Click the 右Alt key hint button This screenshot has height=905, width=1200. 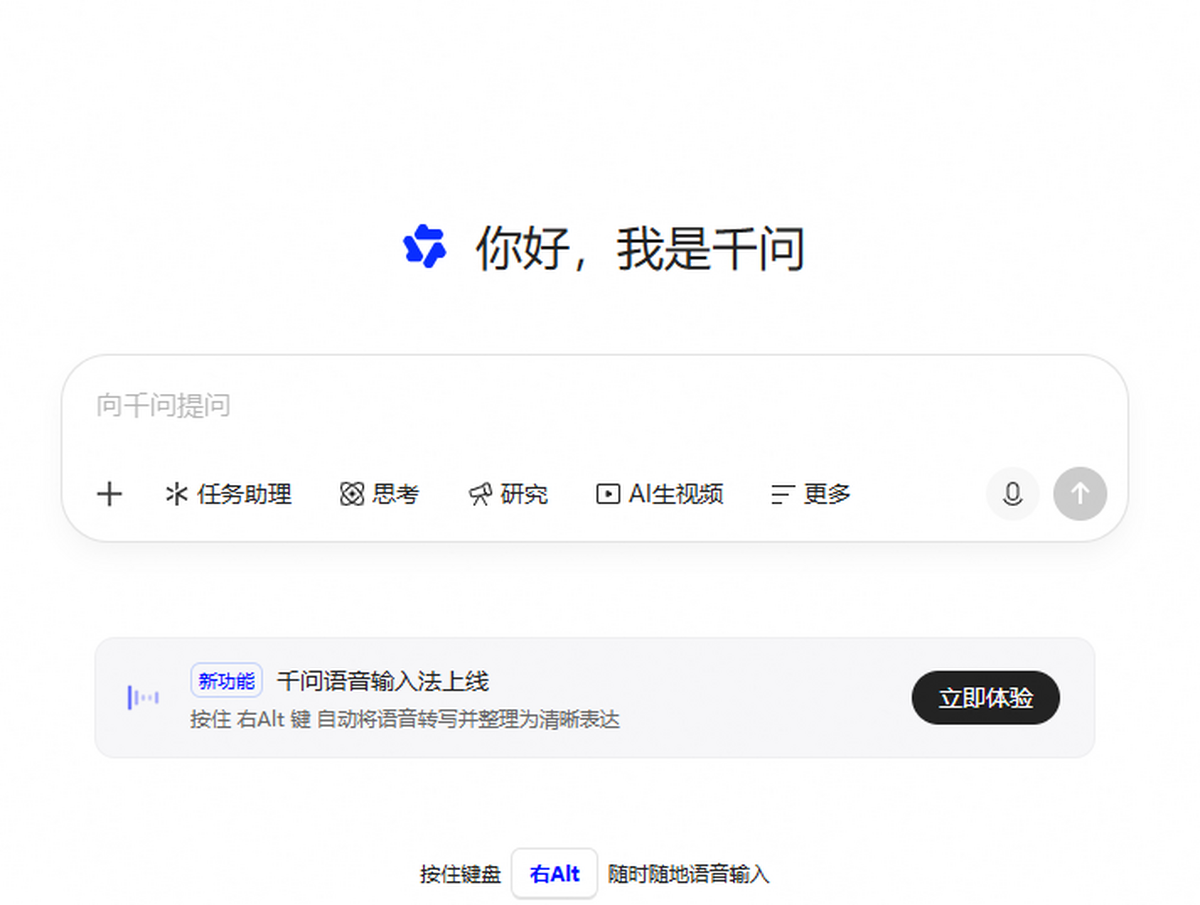554,874
